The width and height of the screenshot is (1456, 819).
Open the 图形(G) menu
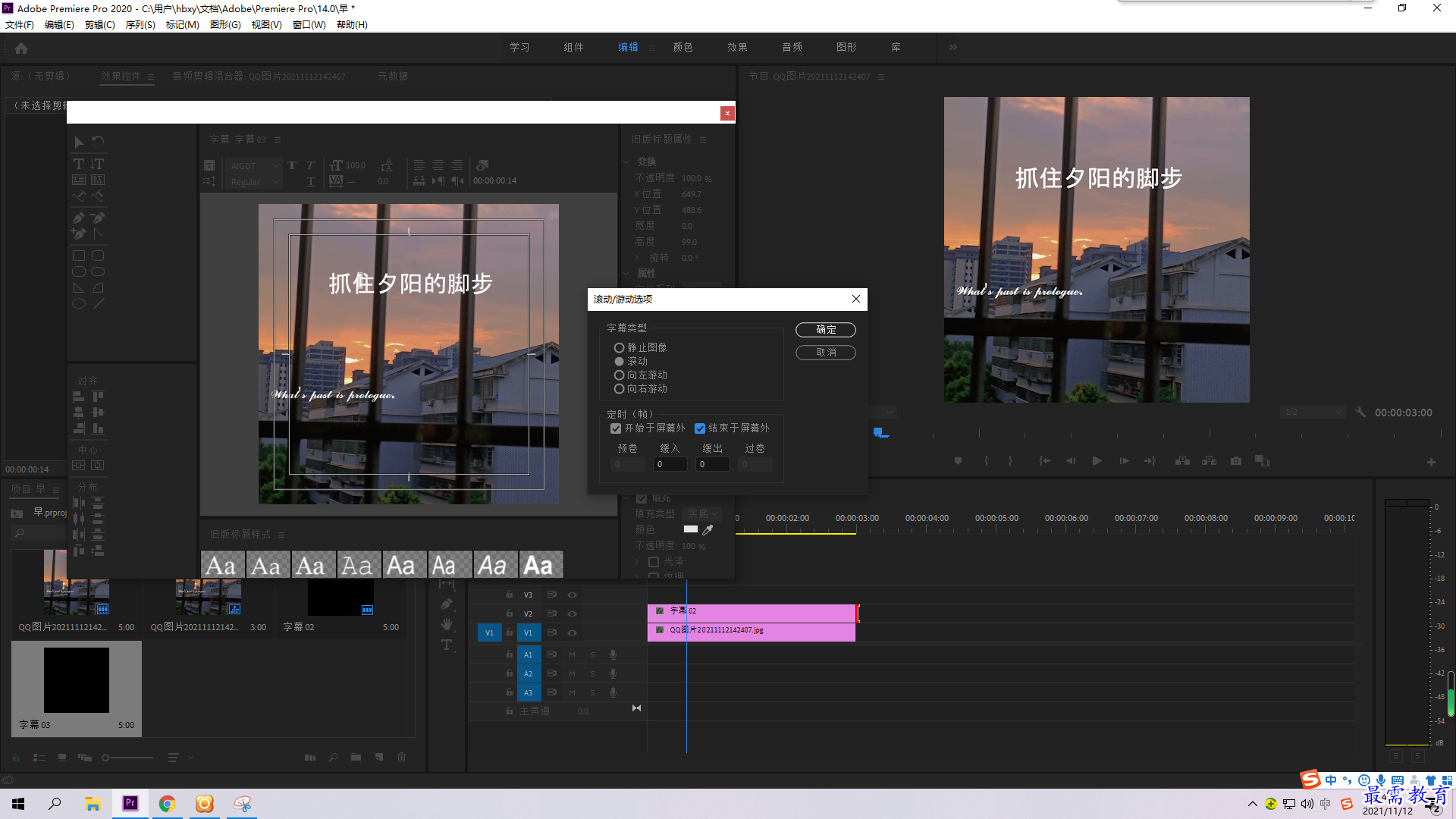tap(225, 25)
